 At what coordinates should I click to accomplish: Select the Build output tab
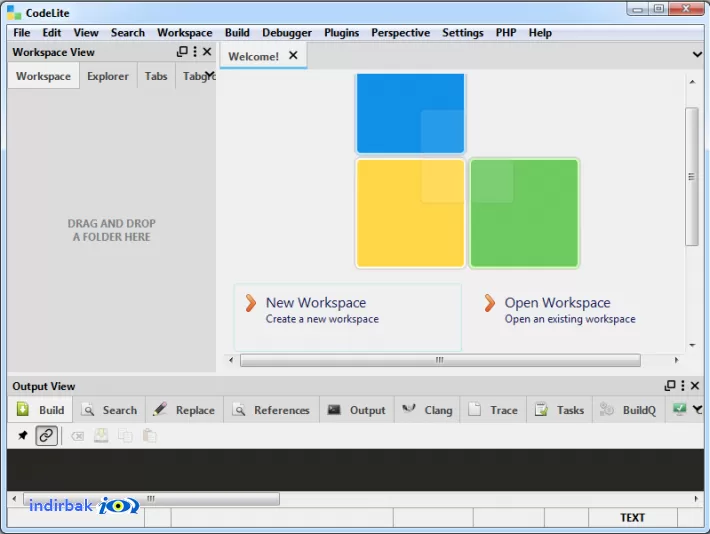[x=40, y=410]
